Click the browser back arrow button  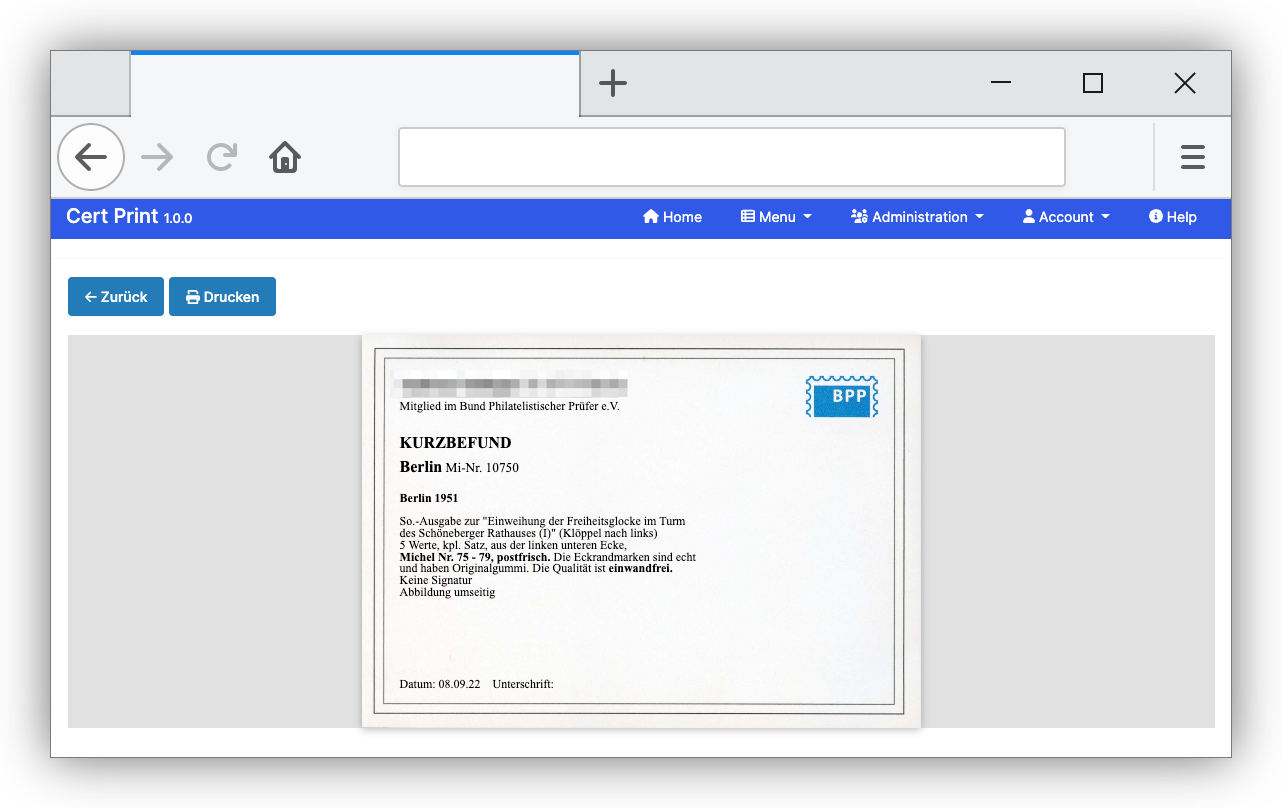click(x=91, y=157)
